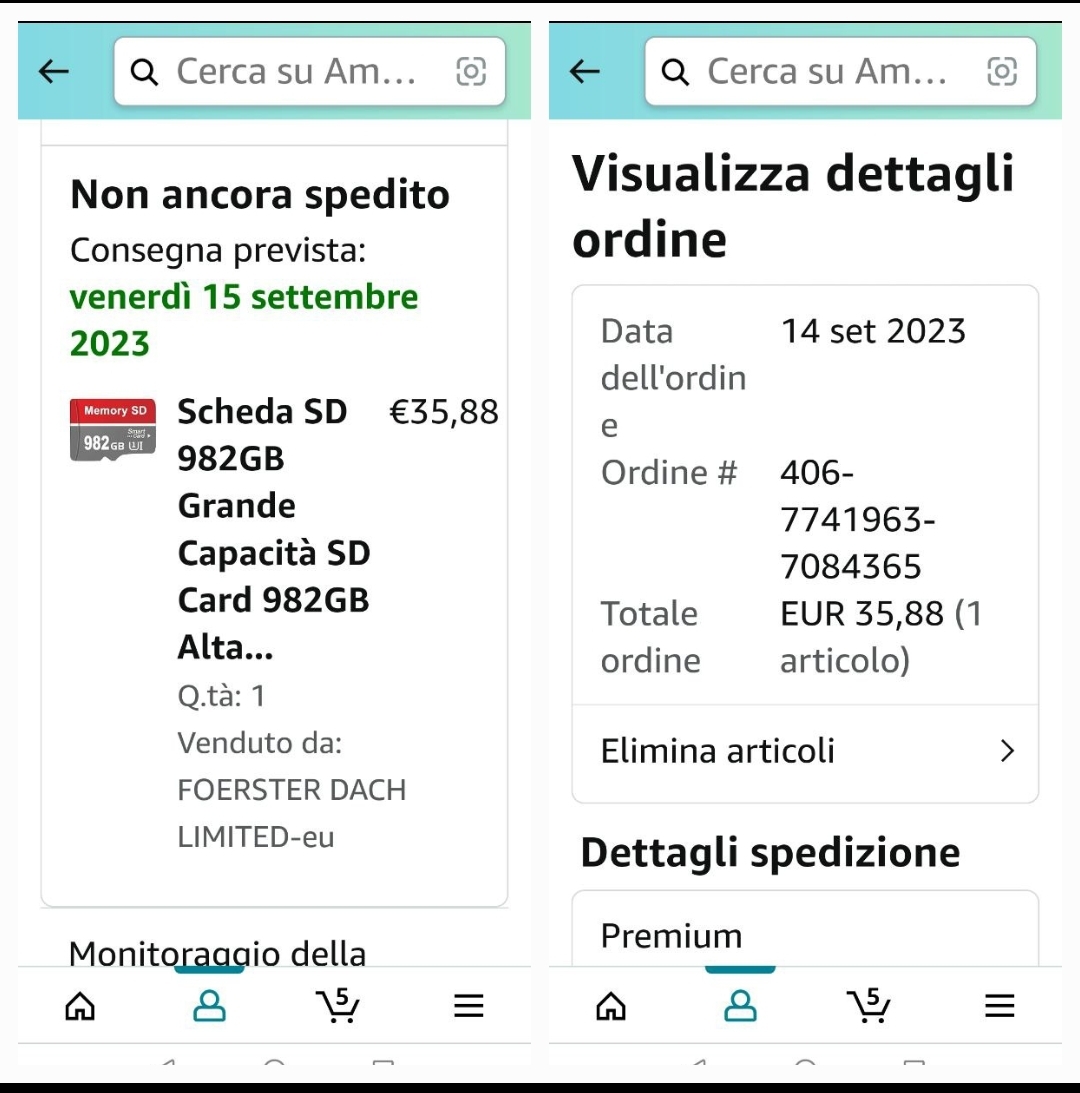
Task: Open the cart on the 'Non ancora spedito' screen
Action: click(x=338, y=1005)
